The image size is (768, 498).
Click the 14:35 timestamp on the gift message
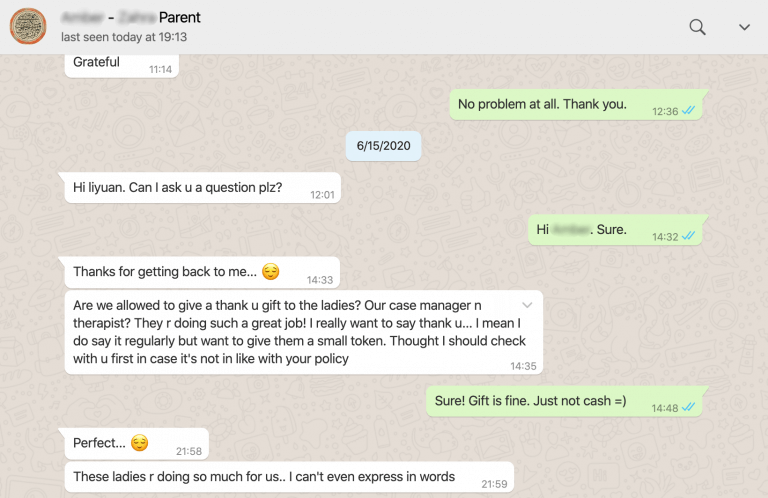pos(523,366)
